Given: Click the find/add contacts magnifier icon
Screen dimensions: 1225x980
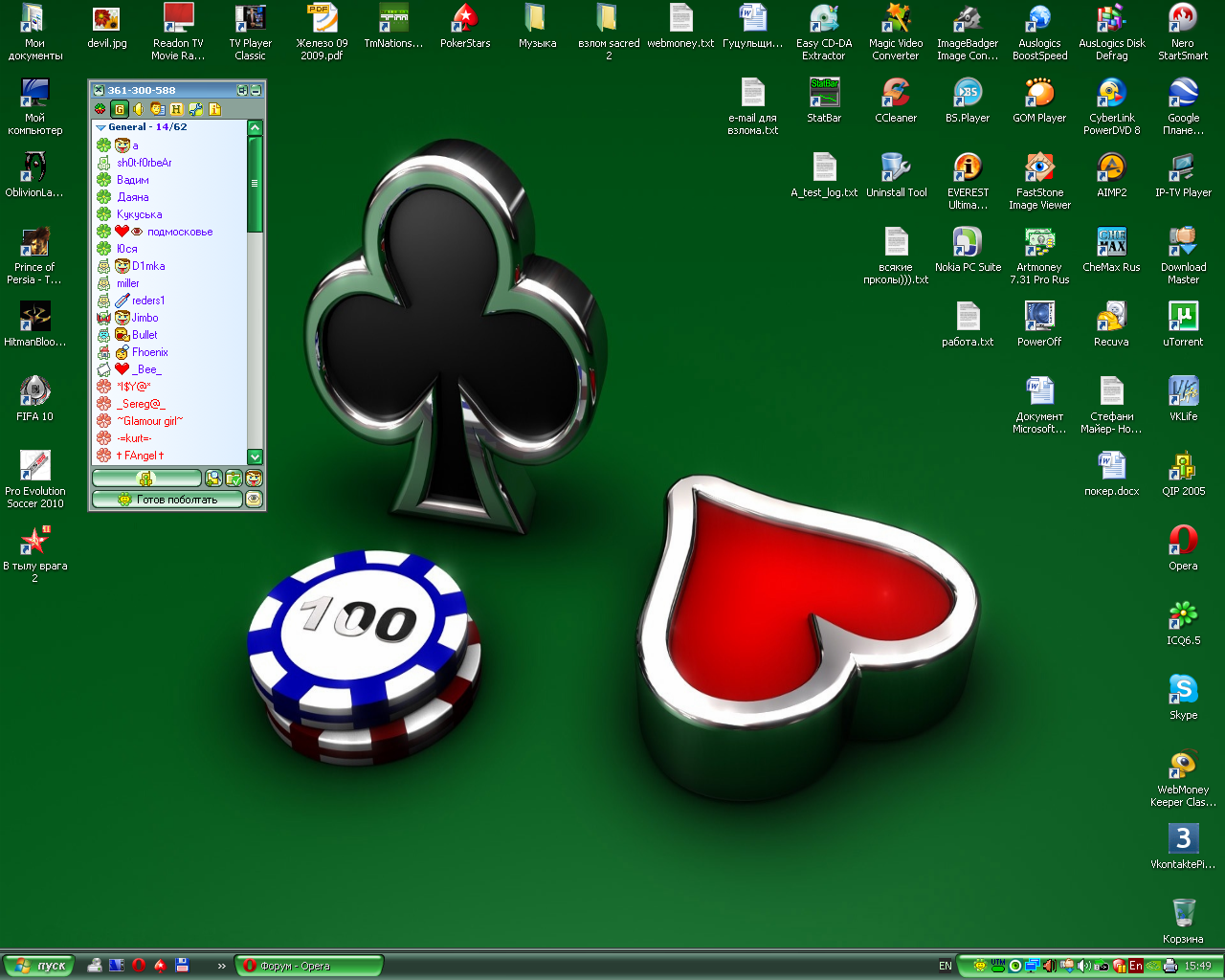Looking at the screenshot, I should tap(213, 479).
